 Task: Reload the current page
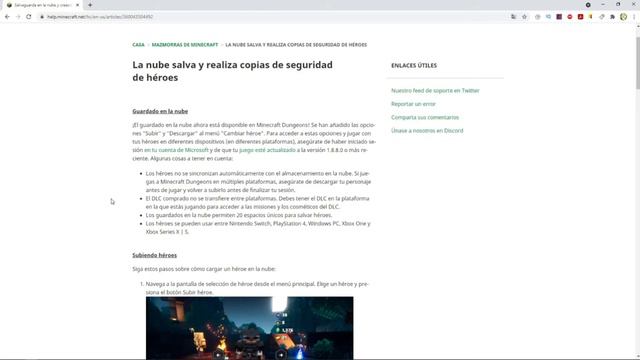[29, 17]
